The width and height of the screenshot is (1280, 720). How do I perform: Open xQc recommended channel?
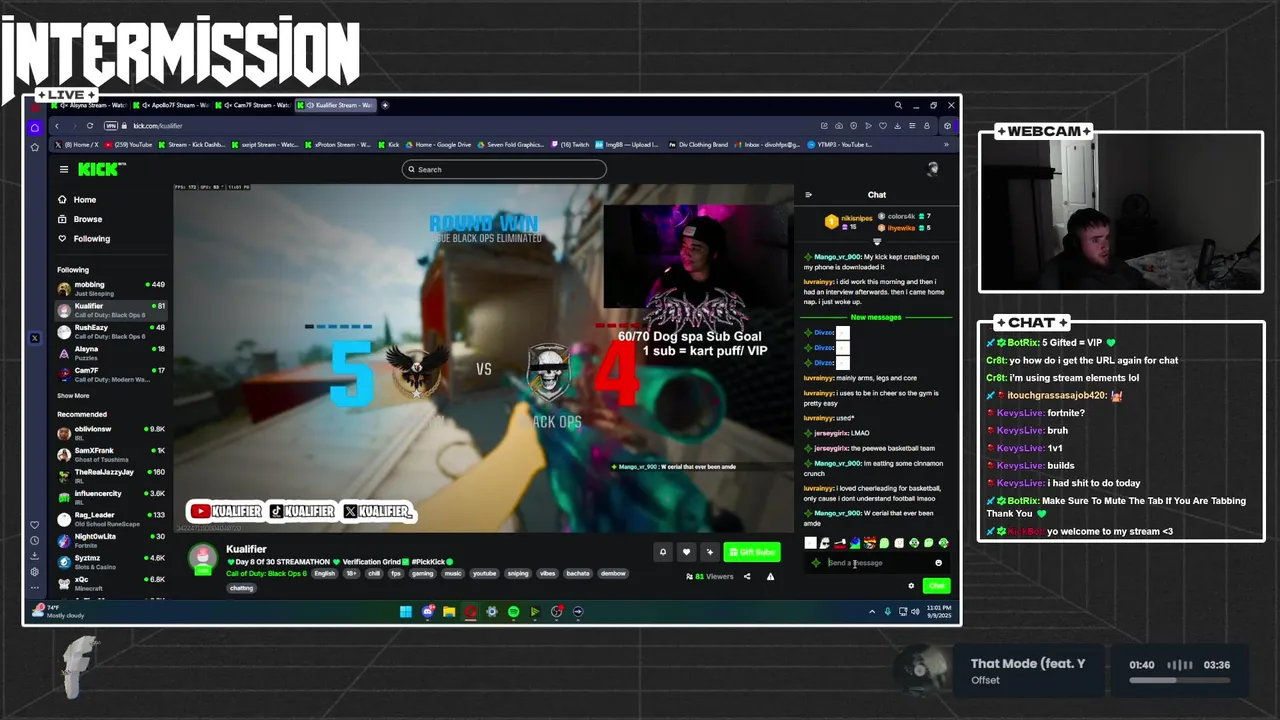111,583
